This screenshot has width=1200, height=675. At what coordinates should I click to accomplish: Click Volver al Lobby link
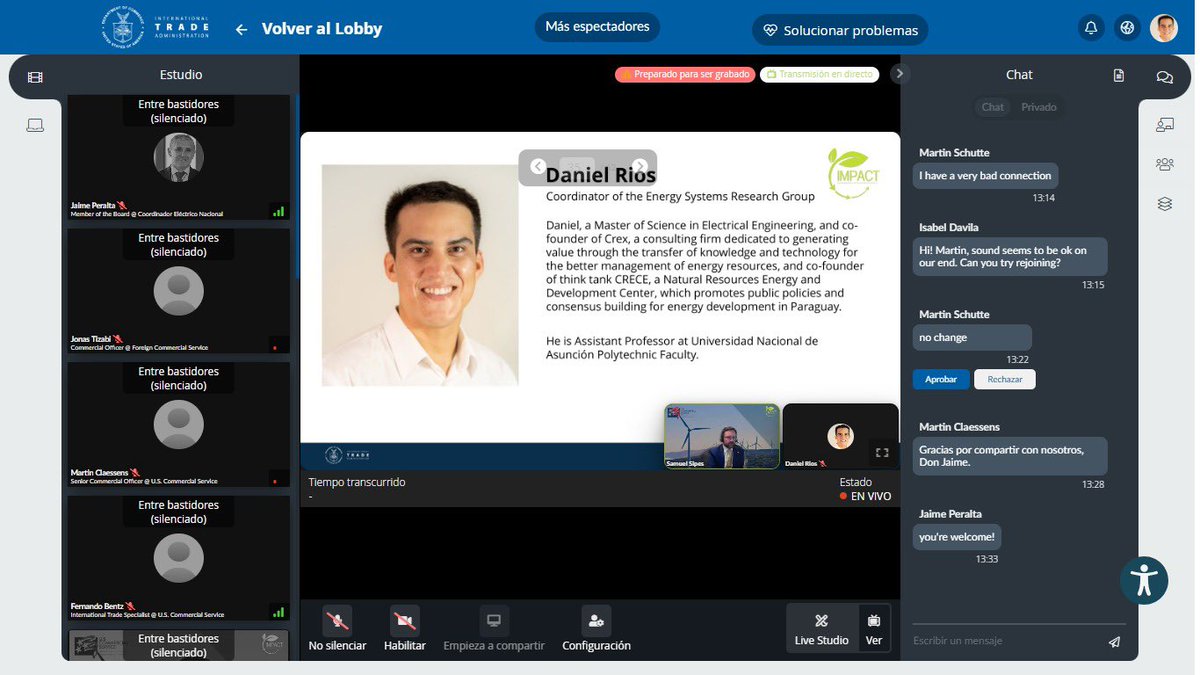click(322, 29)
